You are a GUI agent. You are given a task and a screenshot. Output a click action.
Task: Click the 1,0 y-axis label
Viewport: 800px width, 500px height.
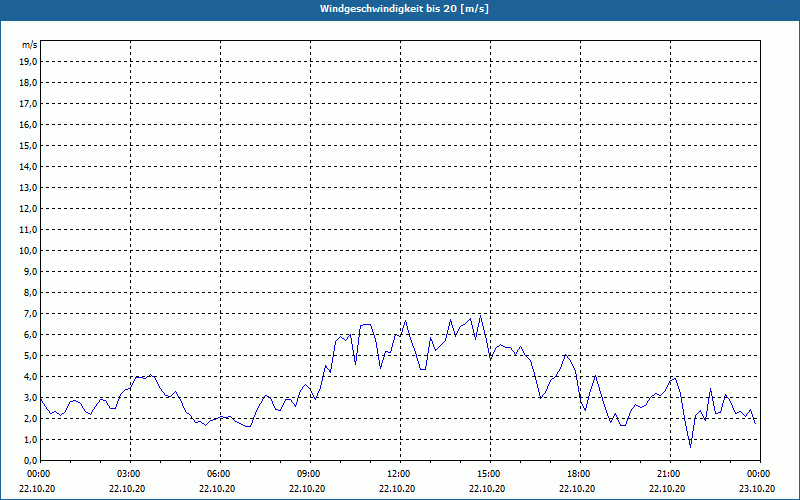click(31, 440)
